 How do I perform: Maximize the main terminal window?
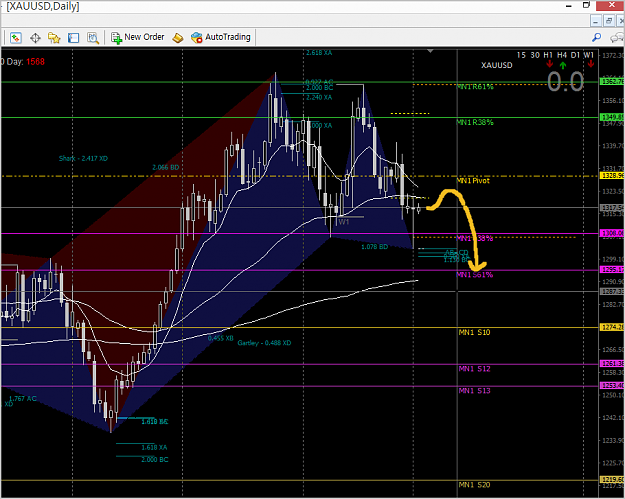(586, 5)
